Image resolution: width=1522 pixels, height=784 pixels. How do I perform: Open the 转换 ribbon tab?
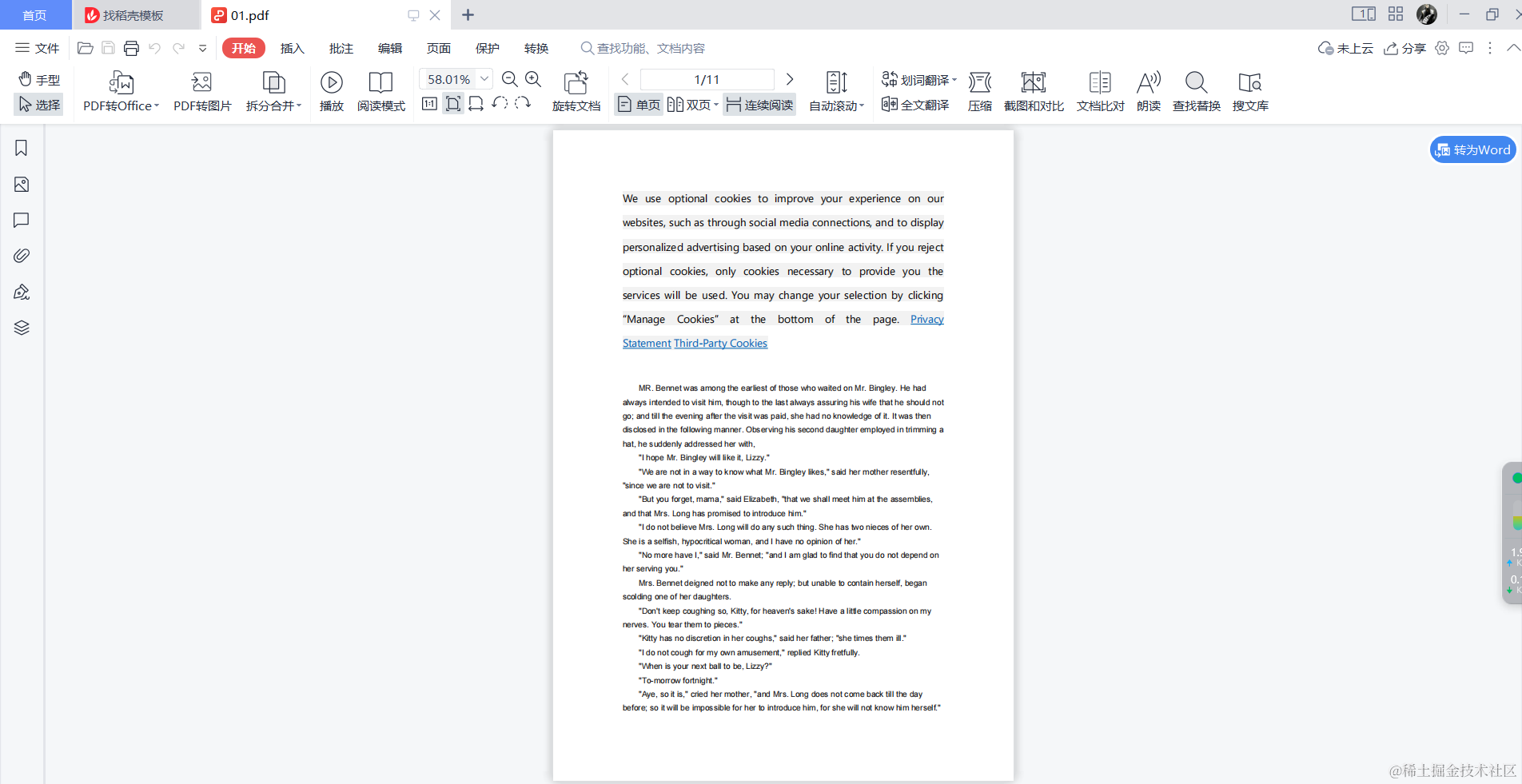point(536,48)
